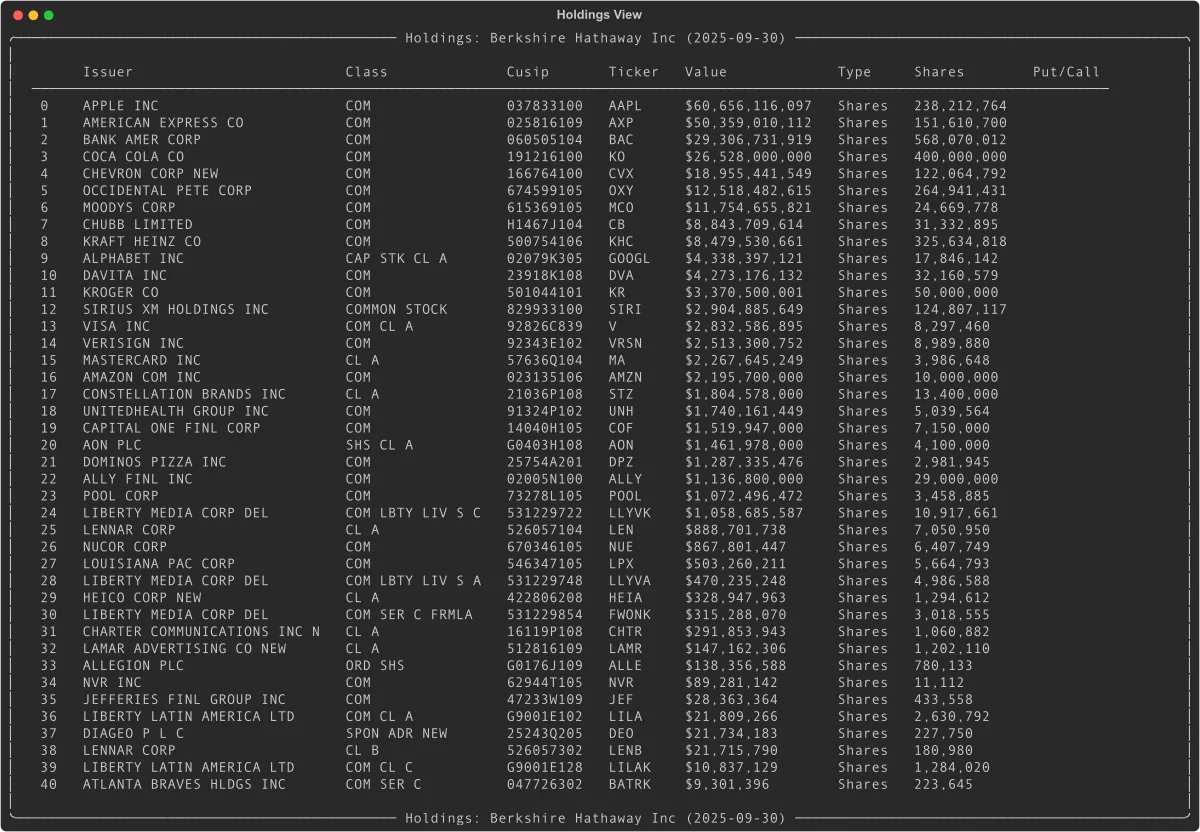Select CHARTER COMMUNICATIONS INC N issuer cell
Screen dimensions: 1200x832
[x=201, y=633]
